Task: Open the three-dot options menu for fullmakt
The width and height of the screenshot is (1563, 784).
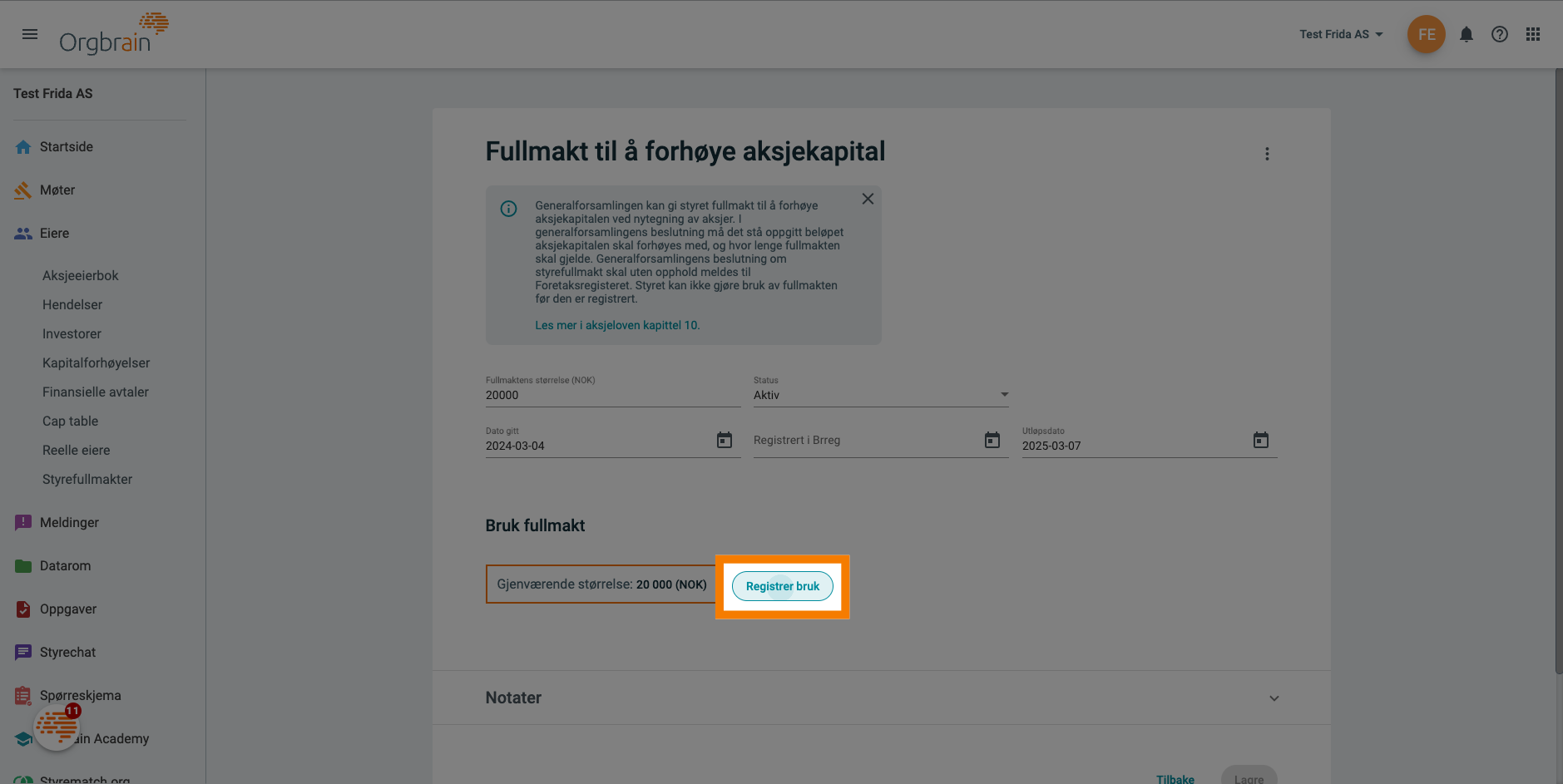Action: (1267, 154)
